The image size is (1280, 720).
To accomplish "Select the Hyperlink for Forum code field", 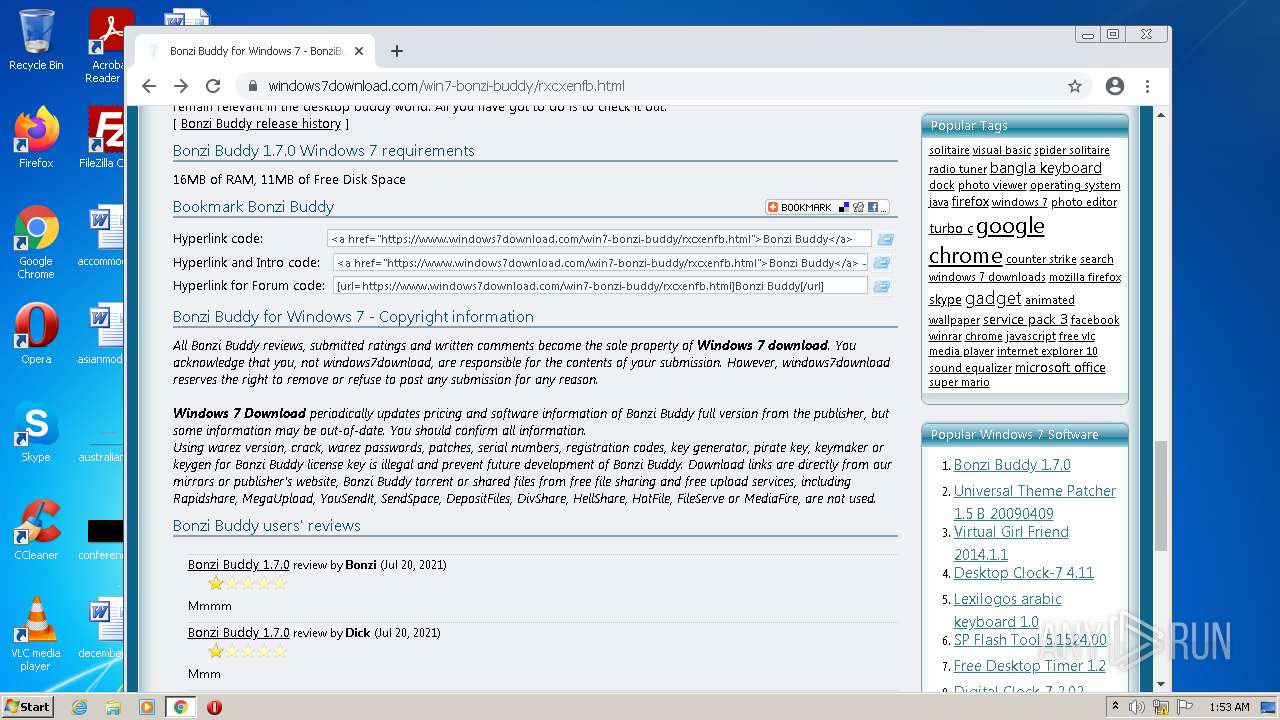I will [600, 286].
